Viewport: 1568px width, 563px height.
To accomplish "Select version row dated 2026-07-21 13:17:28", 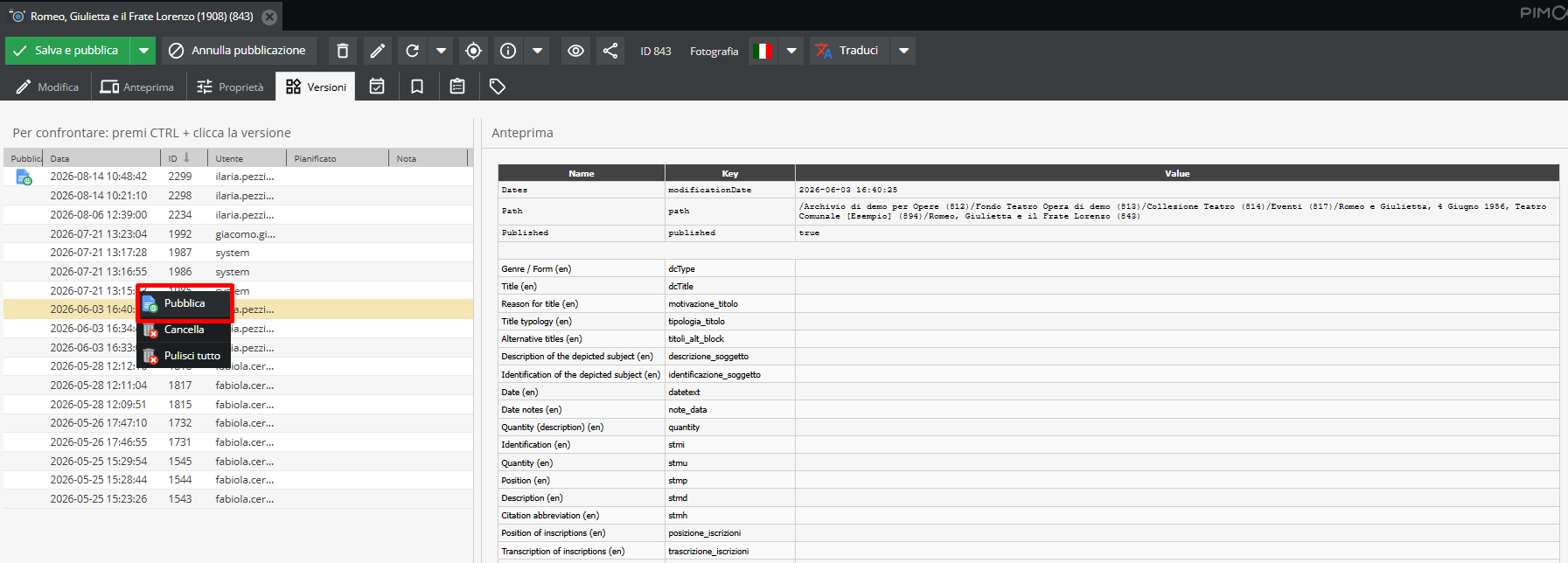I will coord(238,253).
